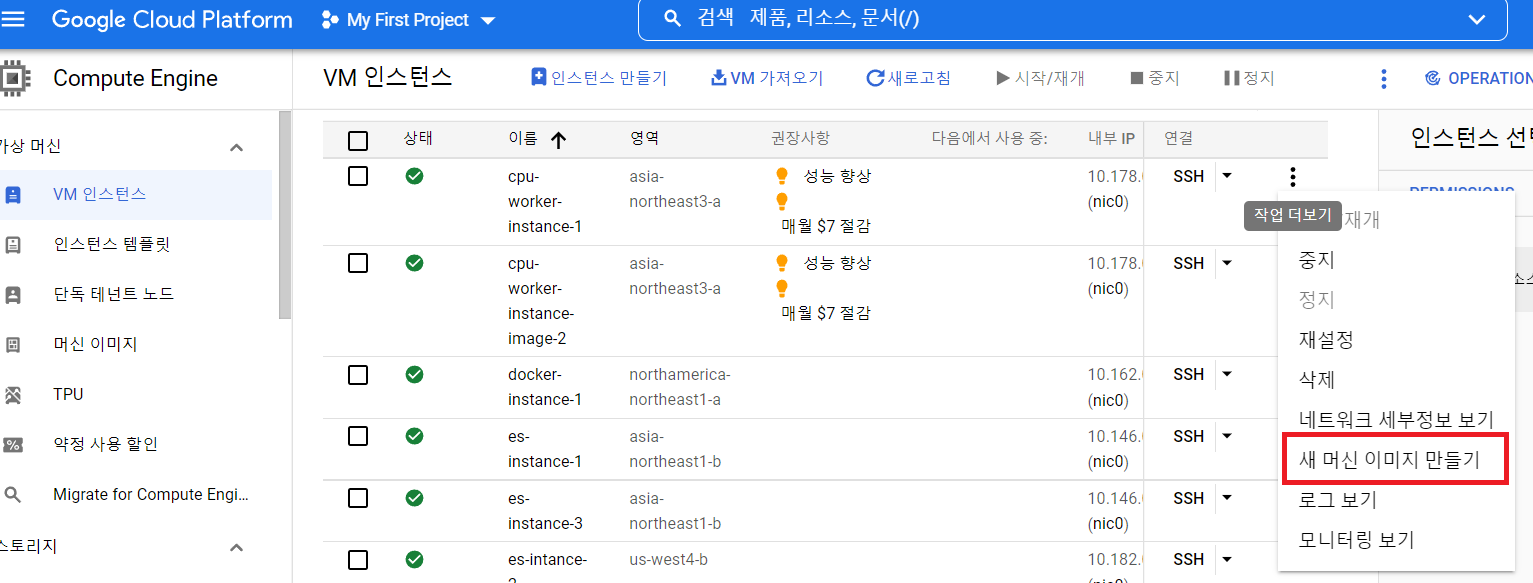Click the 매월 $7 절감 text for cpu-worker-instance-1
This screenshot has height=583, width=1533.
[826, 226]
